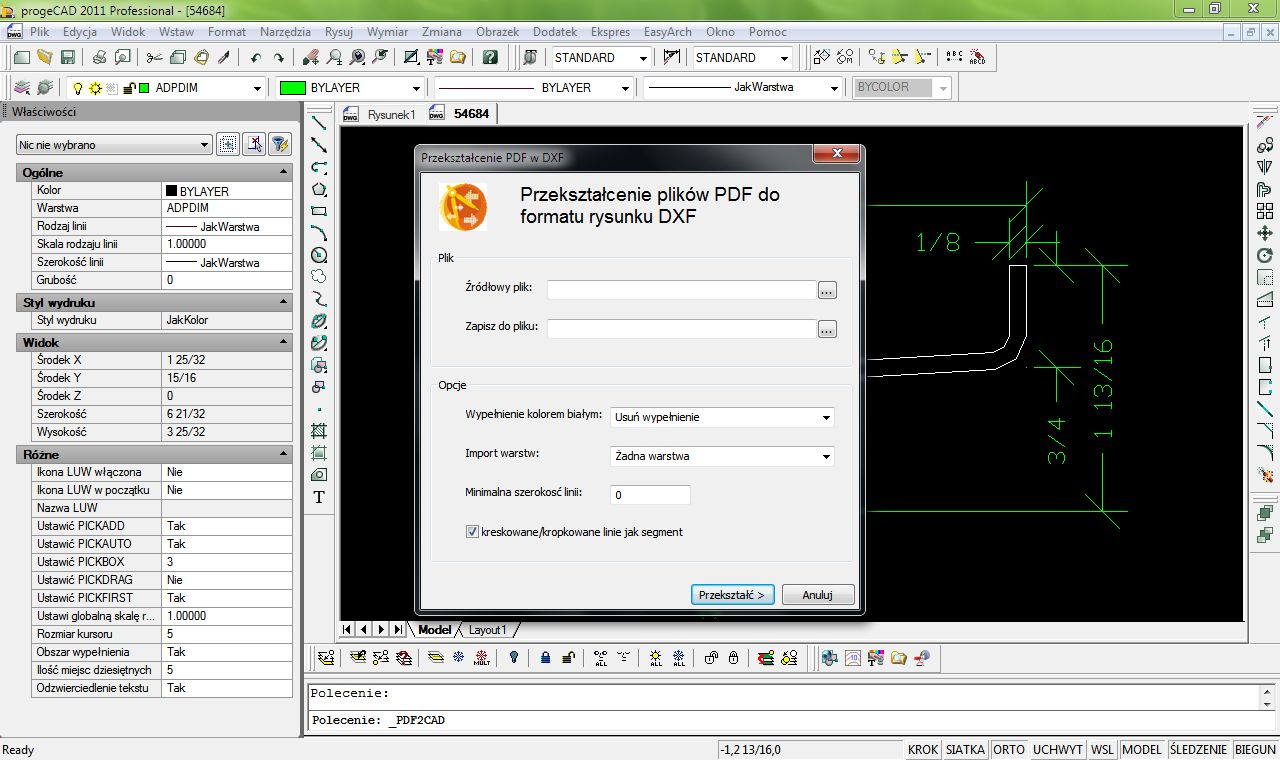Open the Import warstw dropdown

click(826, 456)
